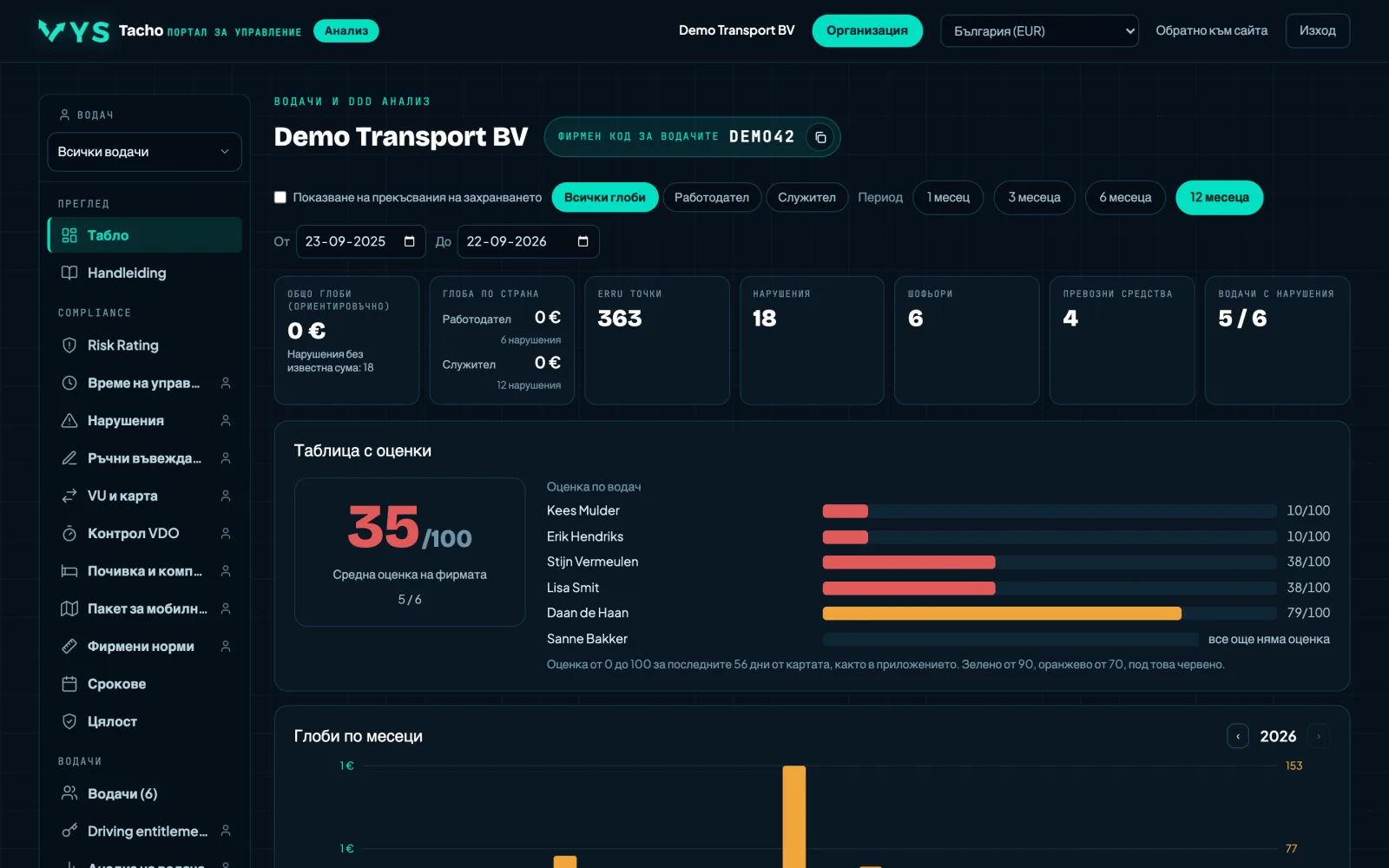Click the pencil icon for Ръчни въвеждания
Image resolution: width=1389 pixels, height=868 pixels.
click(x=69, y=458)
